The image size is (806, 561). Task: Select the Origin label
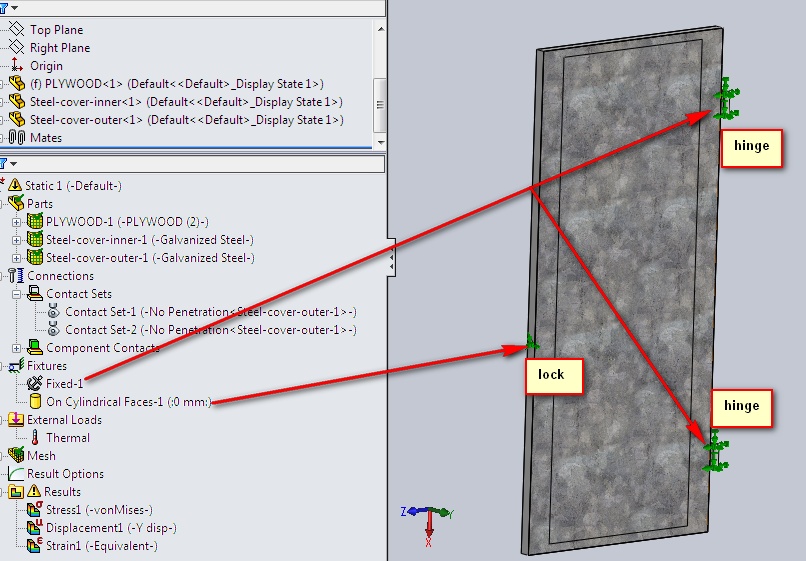point(46,66)
